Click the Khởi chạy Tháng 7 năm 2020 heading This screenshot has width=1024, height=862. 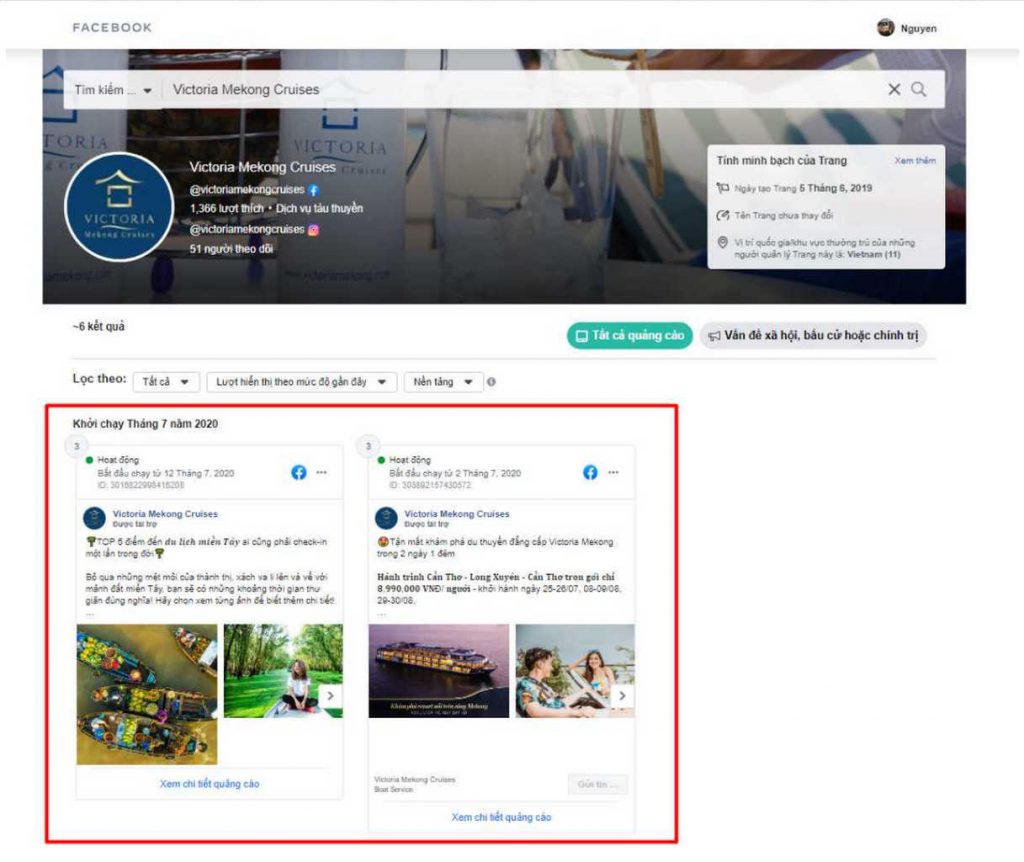coord(145,424)
